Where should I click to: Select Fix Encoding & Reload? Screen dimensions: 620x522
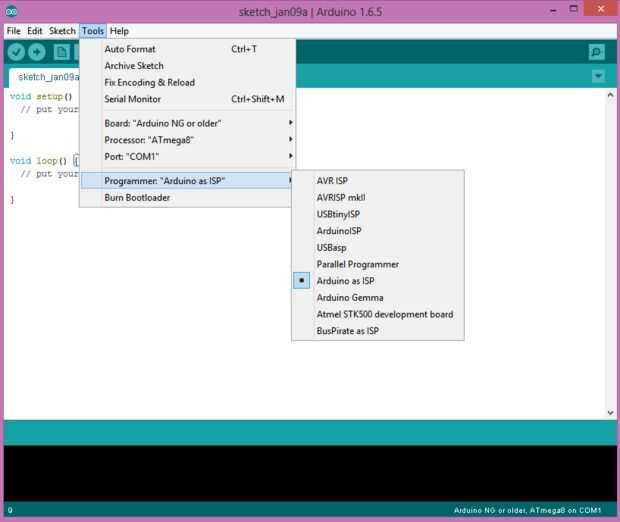[x=187, y=82]
